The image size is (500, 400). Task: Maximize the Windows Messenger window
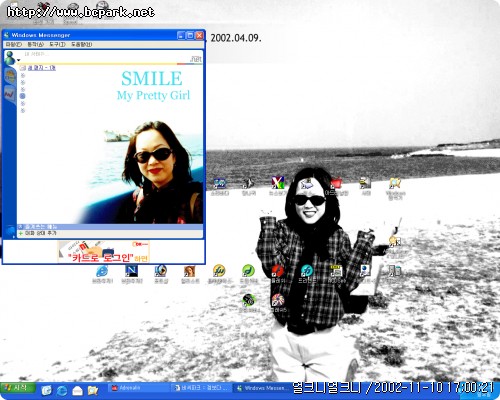click(x=190, y=35)
